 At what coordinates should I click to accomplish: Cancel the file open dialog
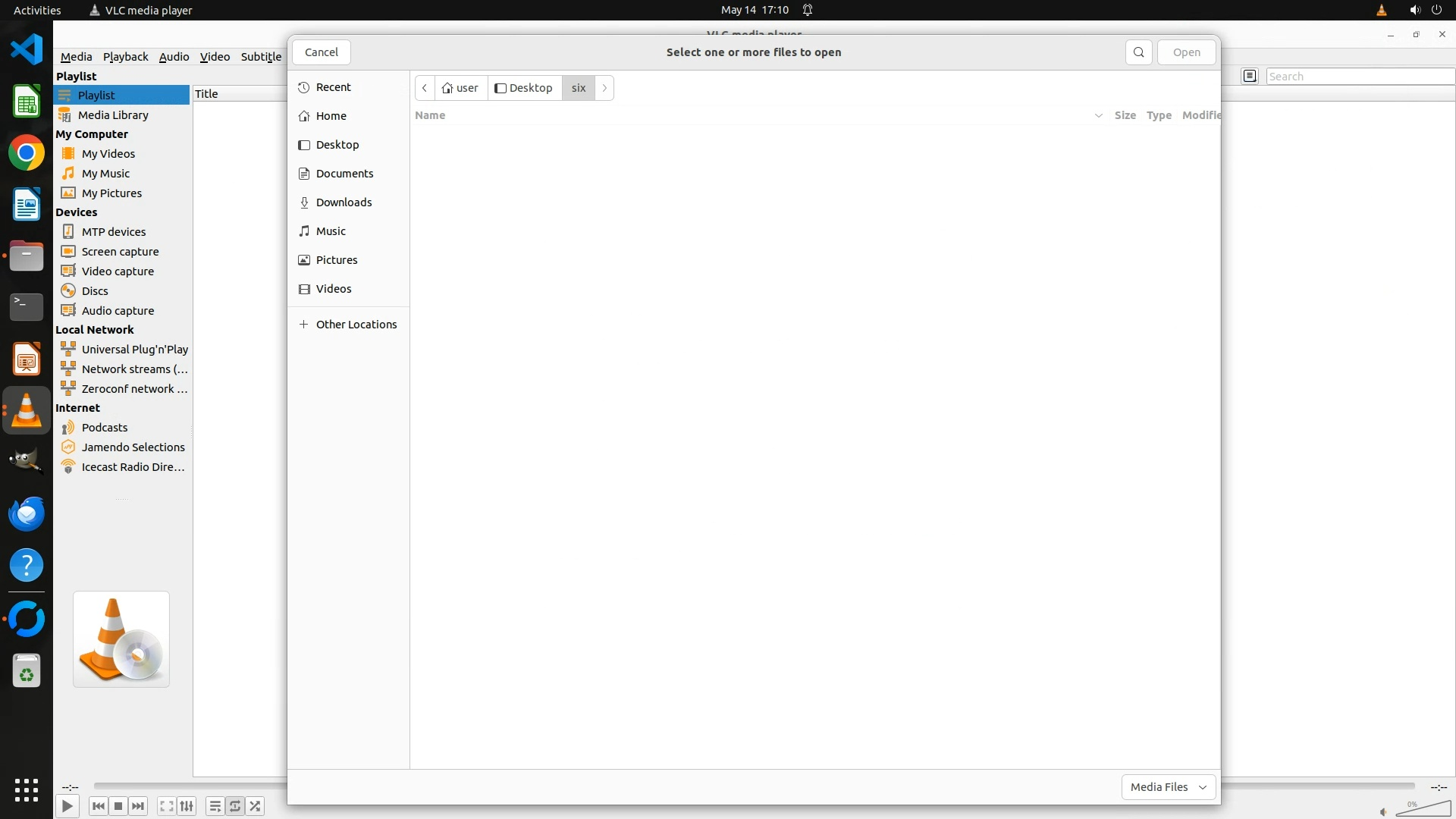point(321,52)
